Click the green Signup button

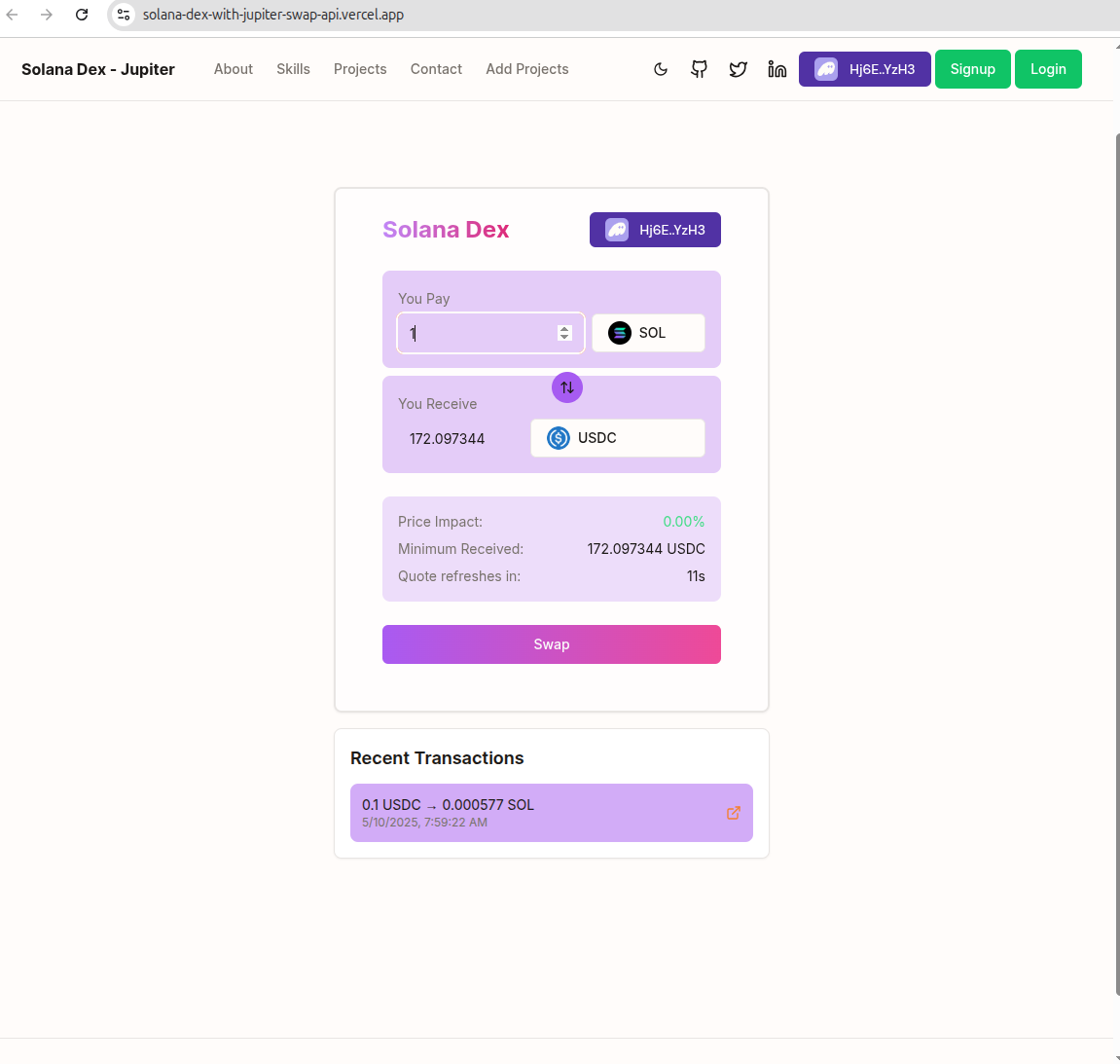click(972, 69)
